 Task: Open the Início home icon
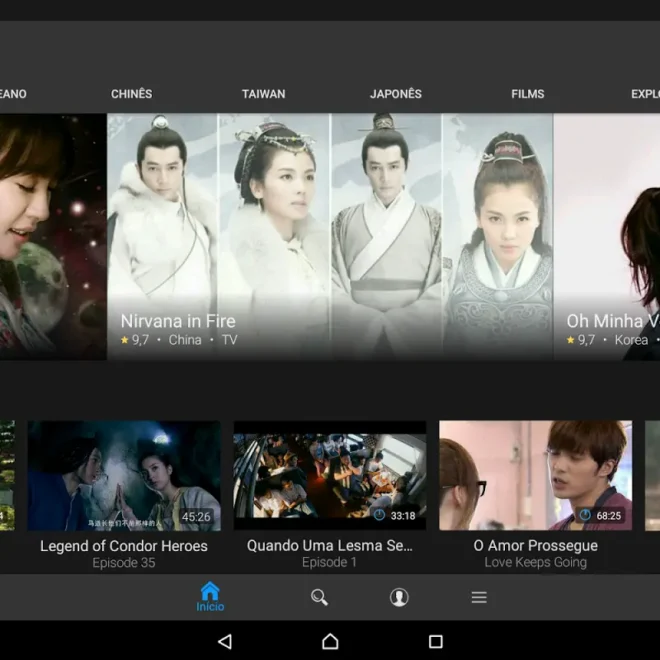(x=210, y=596)
